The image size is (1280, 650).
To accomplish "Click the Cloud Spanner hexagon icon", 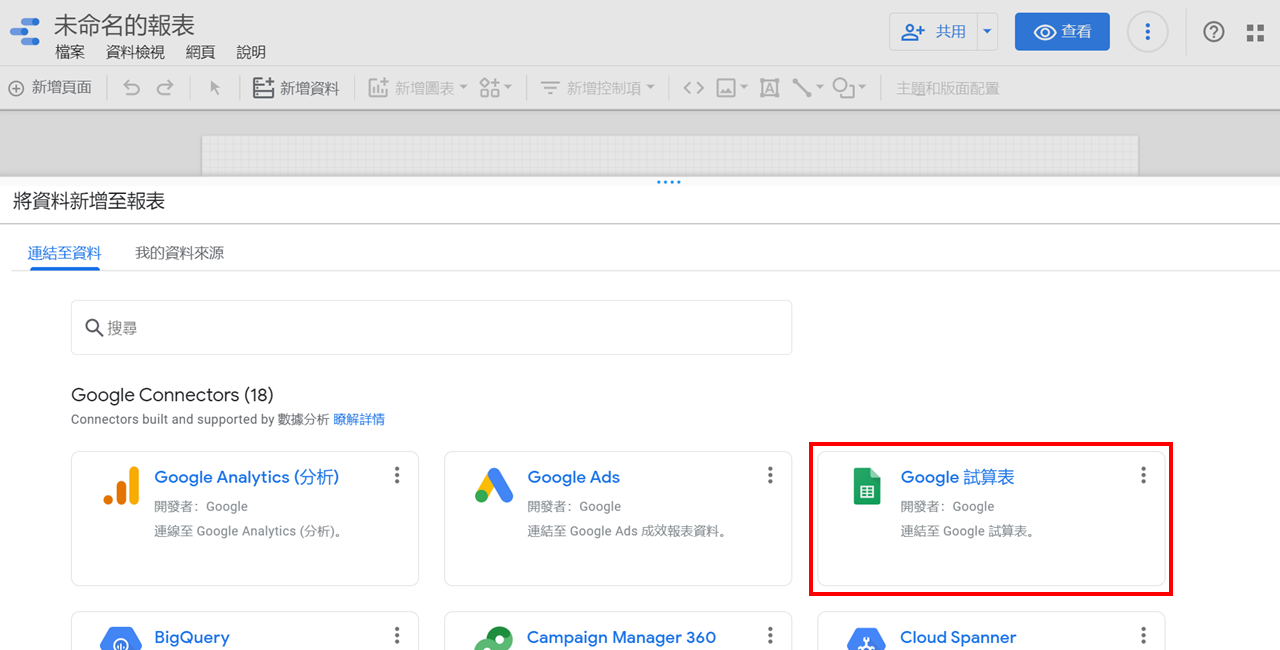I will pyautogui.click(x=867, y=638).
